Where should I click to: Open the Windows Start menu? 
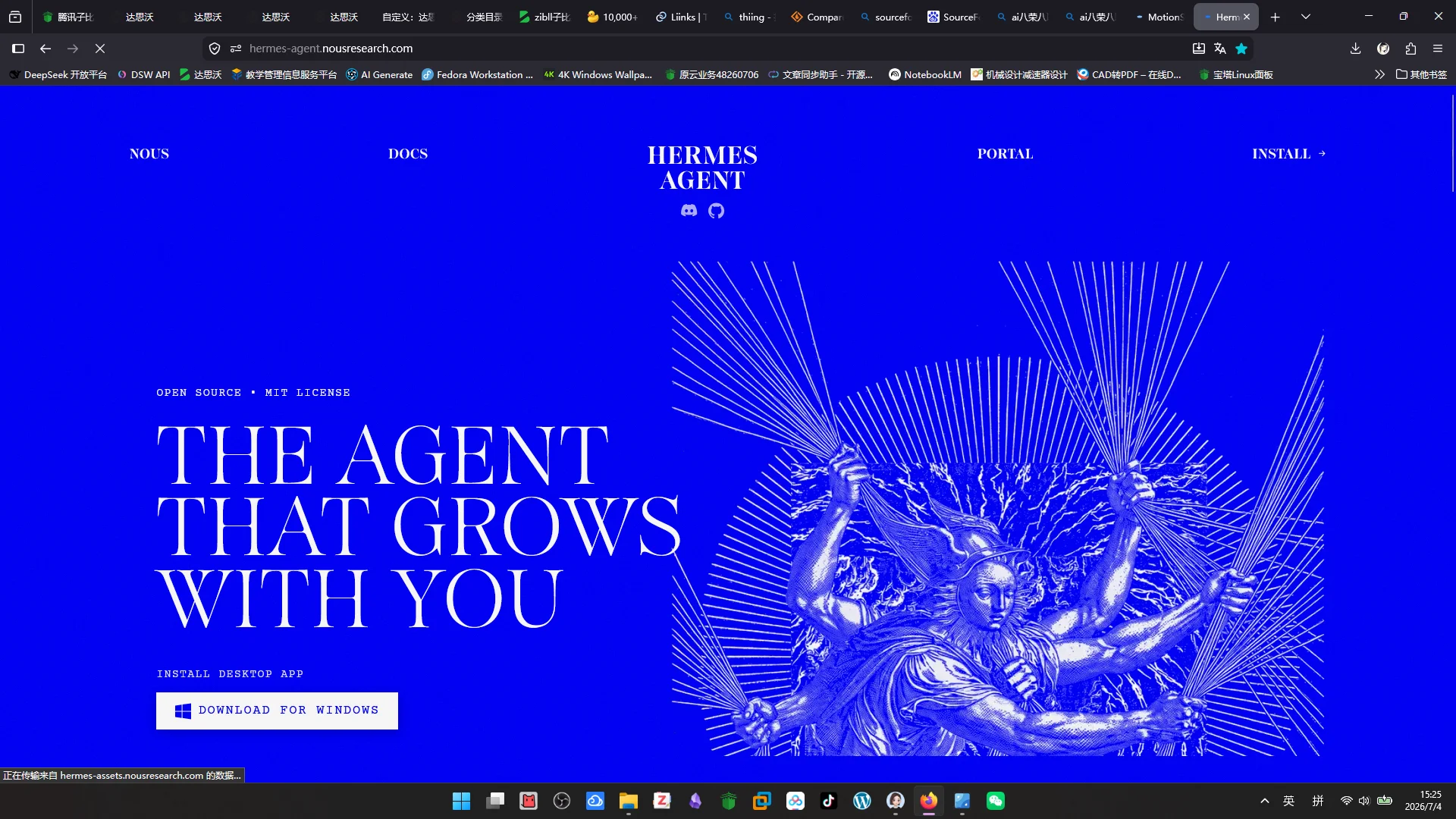pos(461,801)
